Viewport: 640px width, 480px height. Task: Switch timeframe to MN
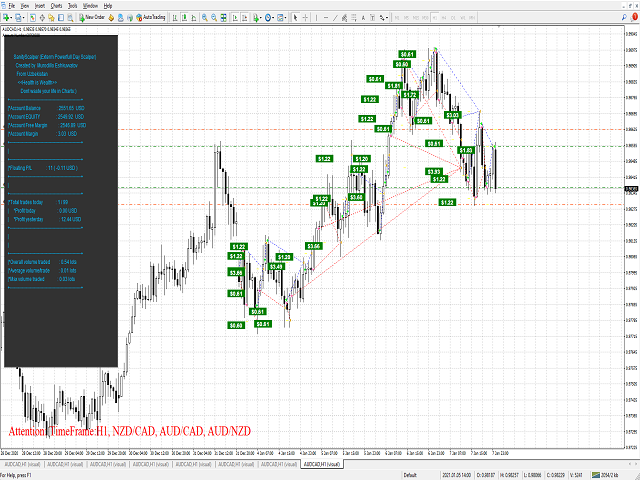coord(472,18)
